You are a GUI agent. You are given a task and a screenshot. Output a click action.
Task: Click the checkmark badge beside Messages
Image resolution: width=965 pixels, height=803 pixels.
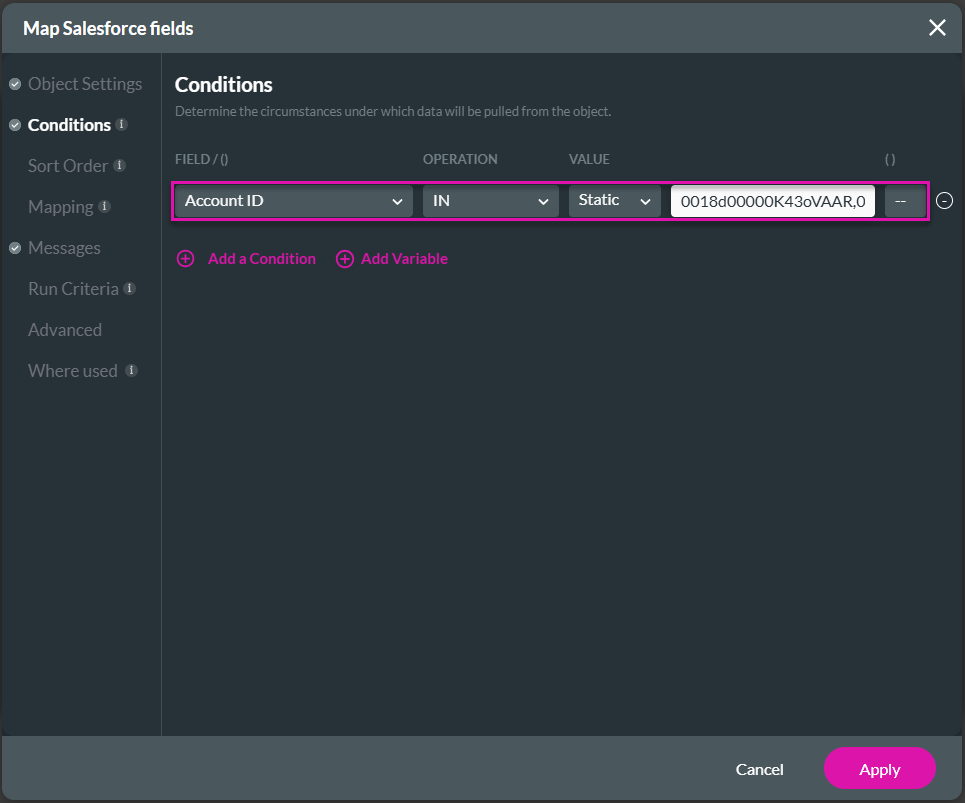pos(14,247)
